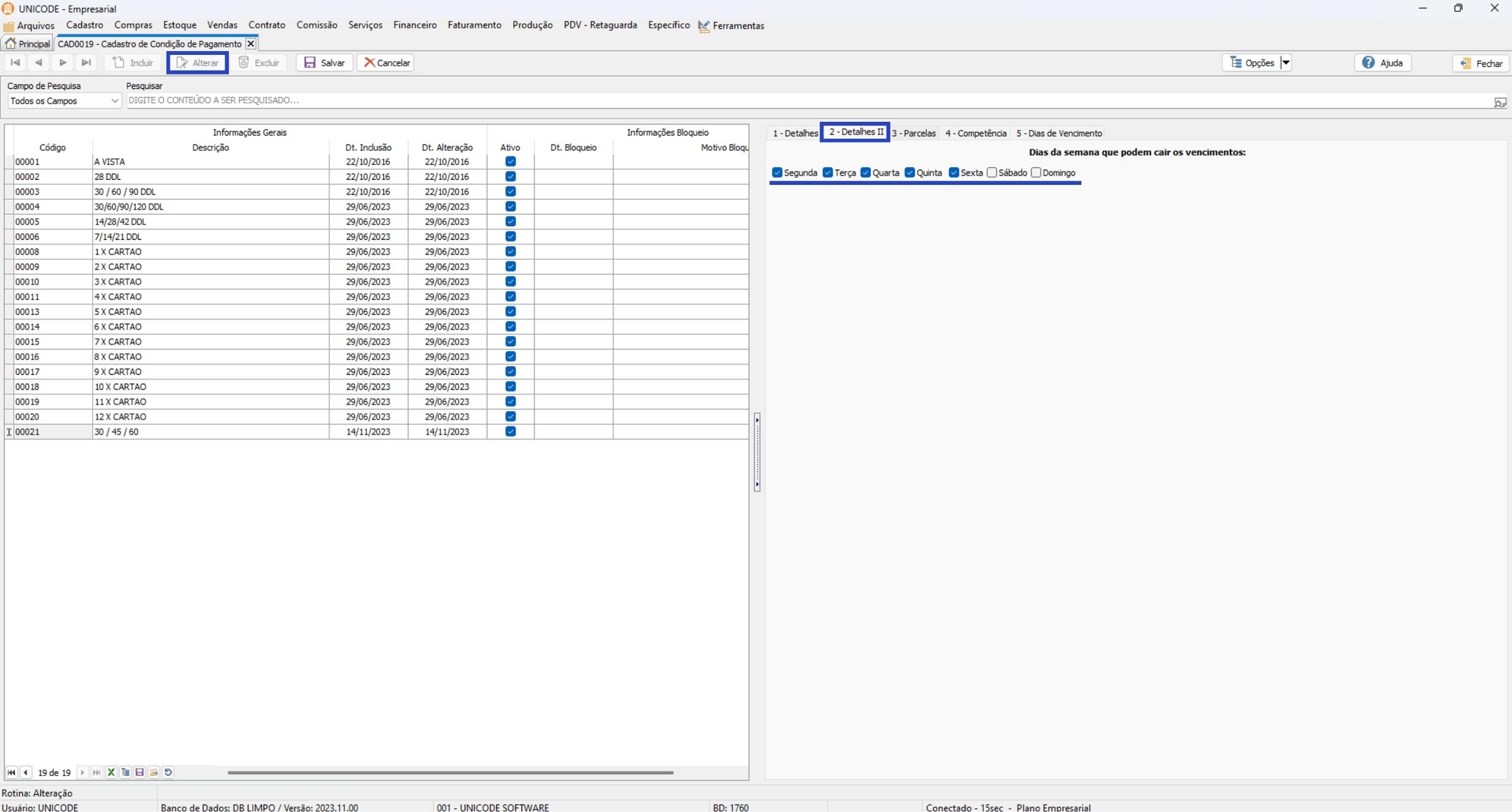This screenshot has height=812, width=1512.
Task: Enable the Sábado checkbox
Action: tap(992, 173)
